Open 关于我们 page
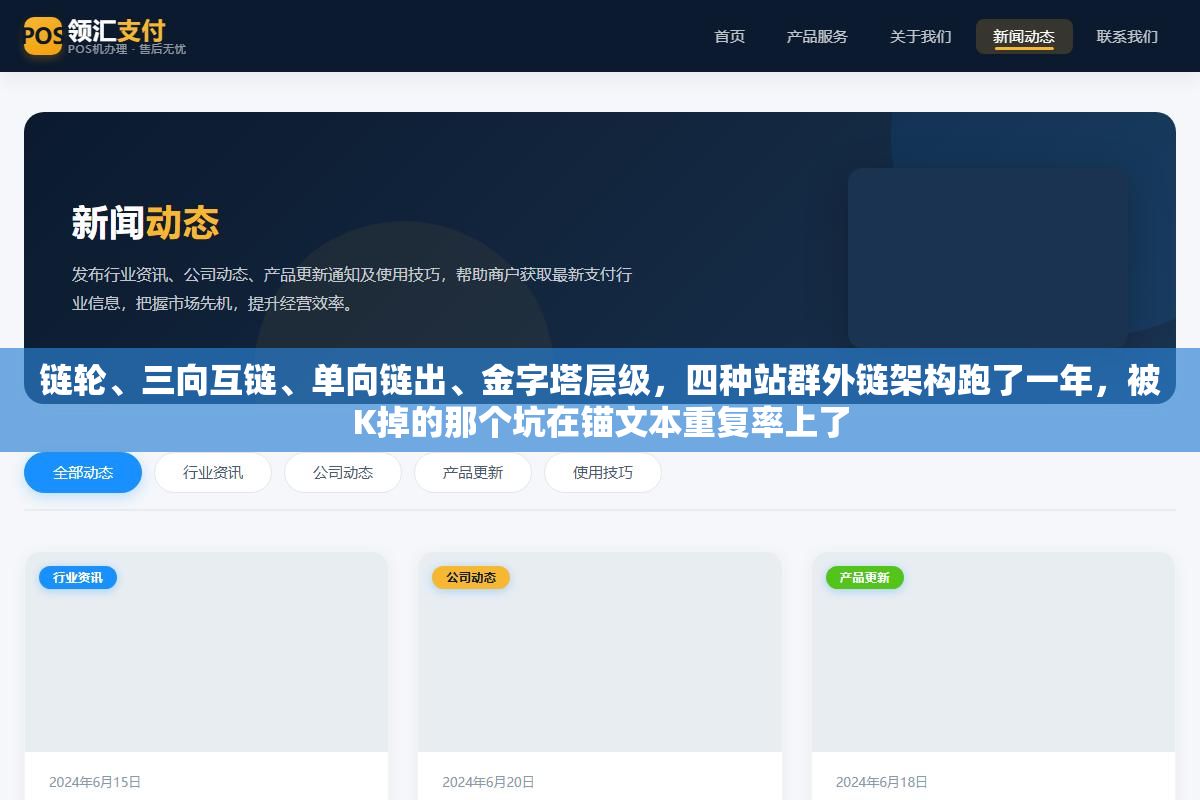1200x800 pixels. [x=920, y=36]
